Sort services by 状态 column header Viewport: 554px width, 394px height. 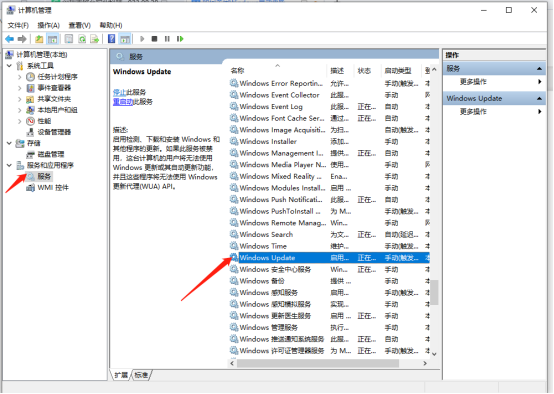coord(368,71)
